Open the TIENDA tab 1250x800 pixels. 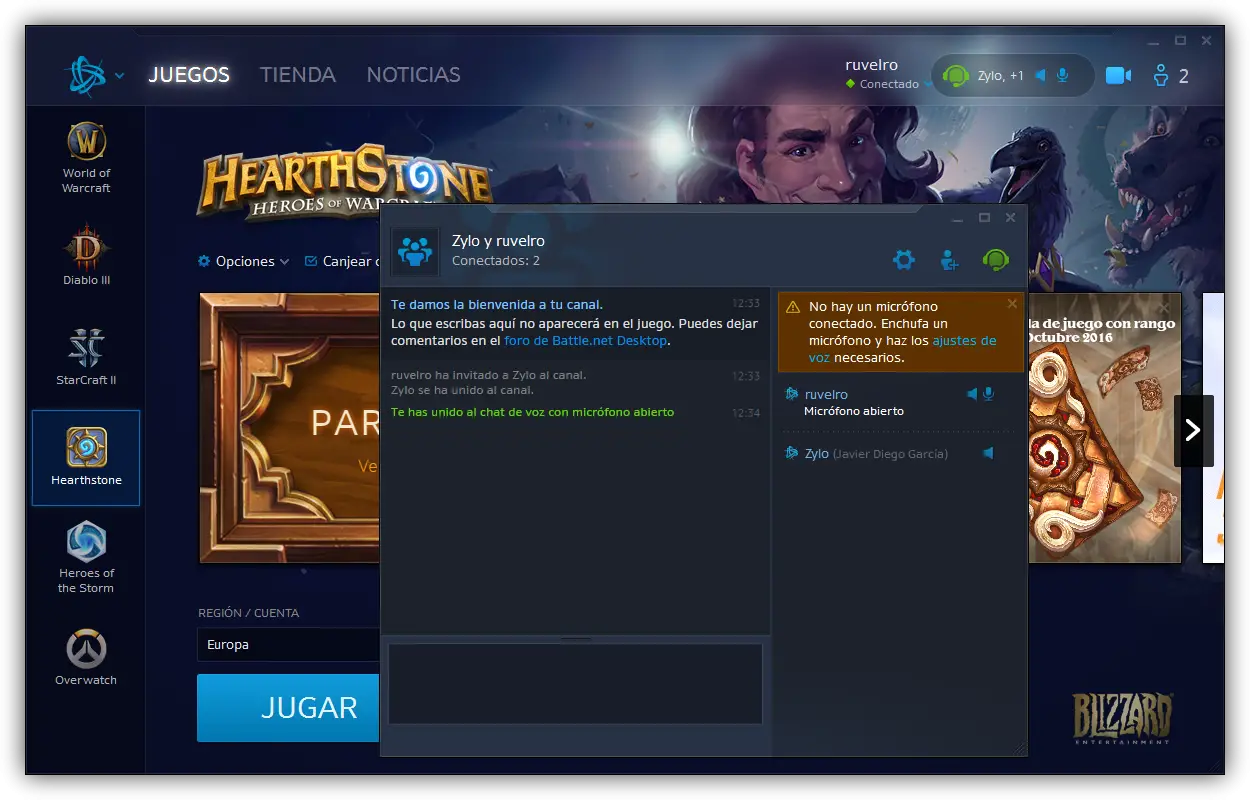pyautogui.click(x=298, y=75)
